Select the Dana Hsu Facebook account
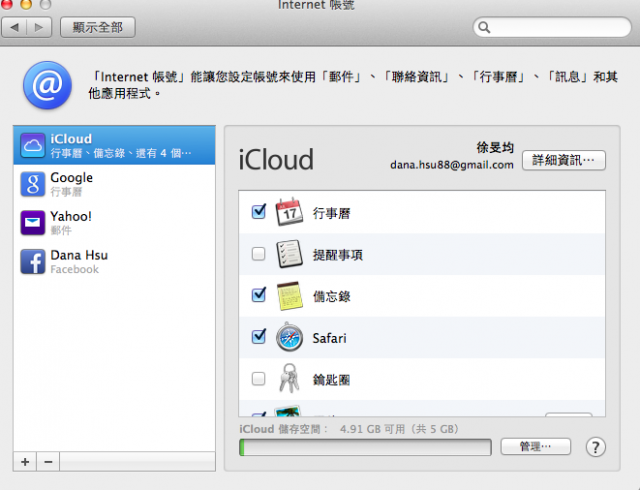 point(114,262)
